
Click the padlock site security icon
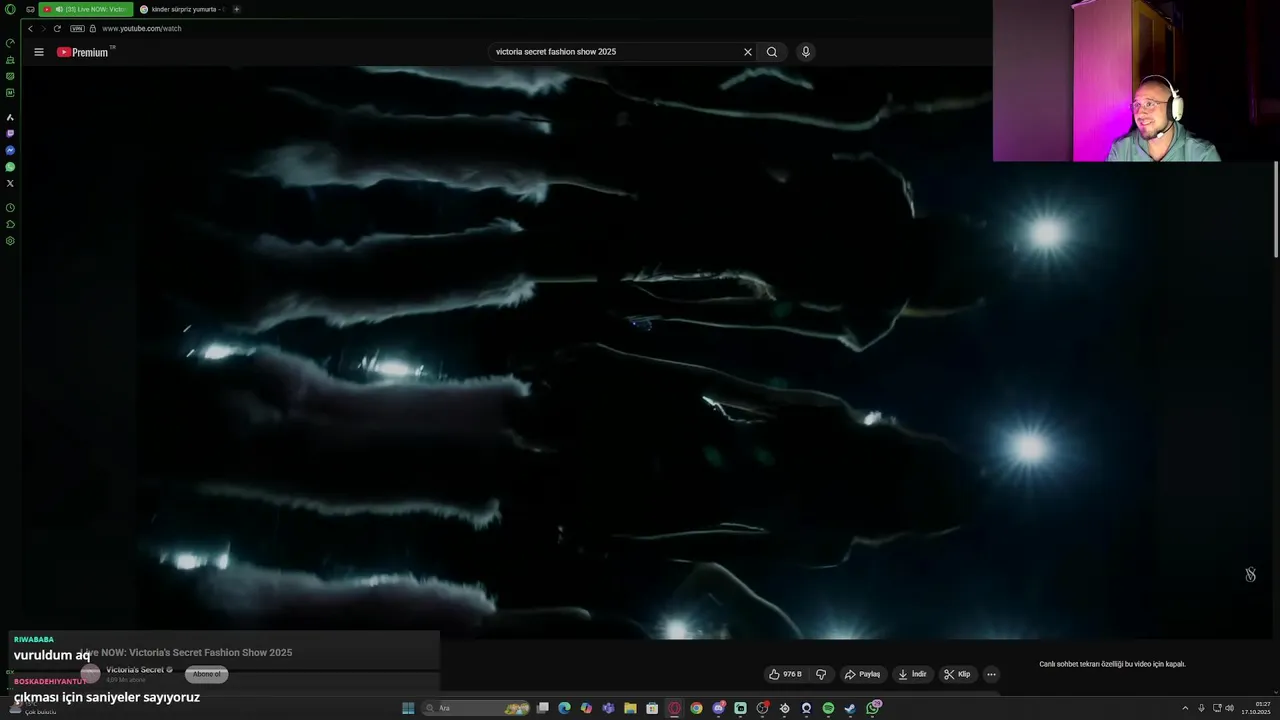92,28
